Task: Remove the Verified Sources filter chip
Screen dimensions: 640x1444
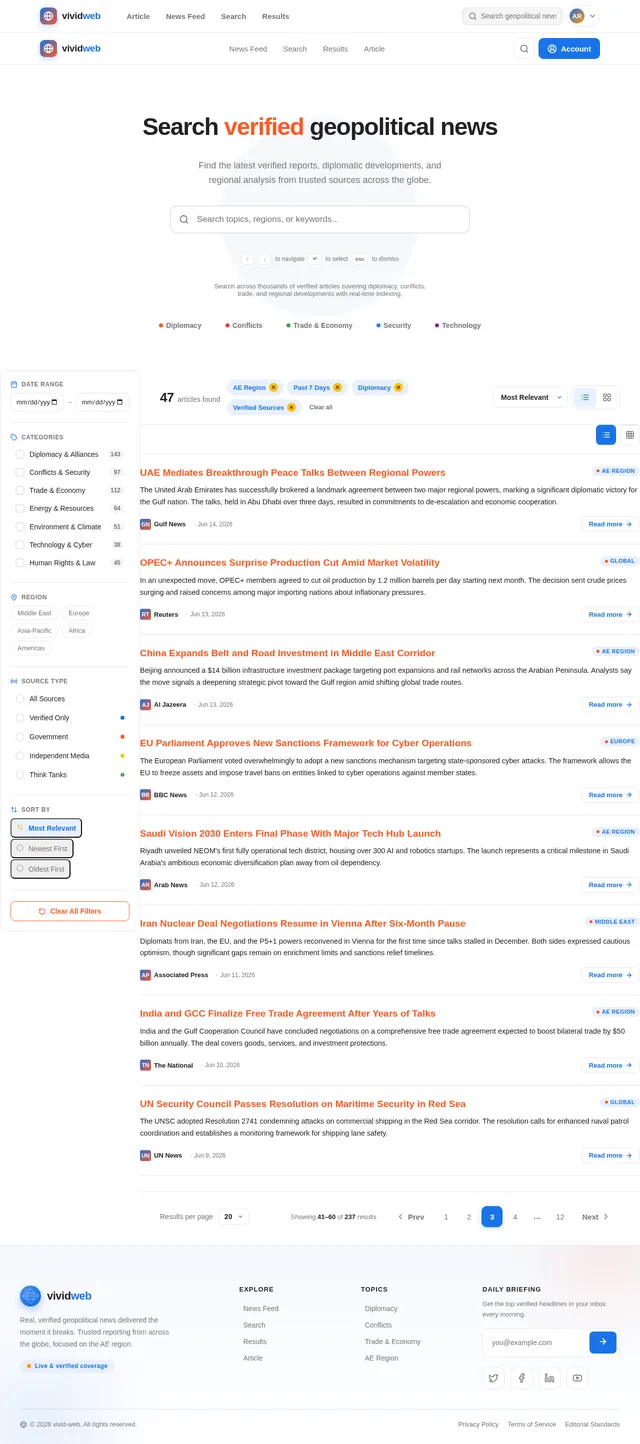Action: (x=291, y=407)
